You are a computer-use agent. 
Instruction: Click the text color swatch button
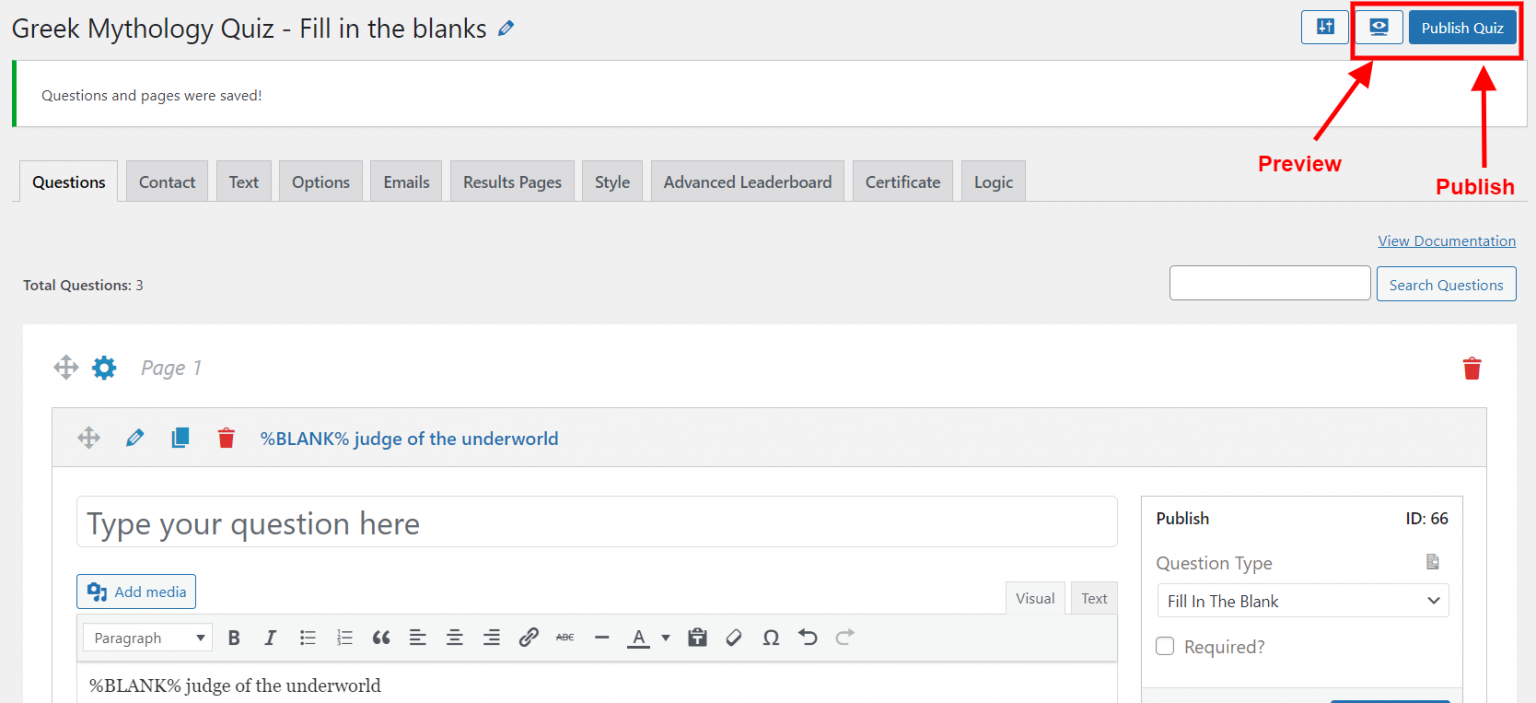click(x=638, y=638)
